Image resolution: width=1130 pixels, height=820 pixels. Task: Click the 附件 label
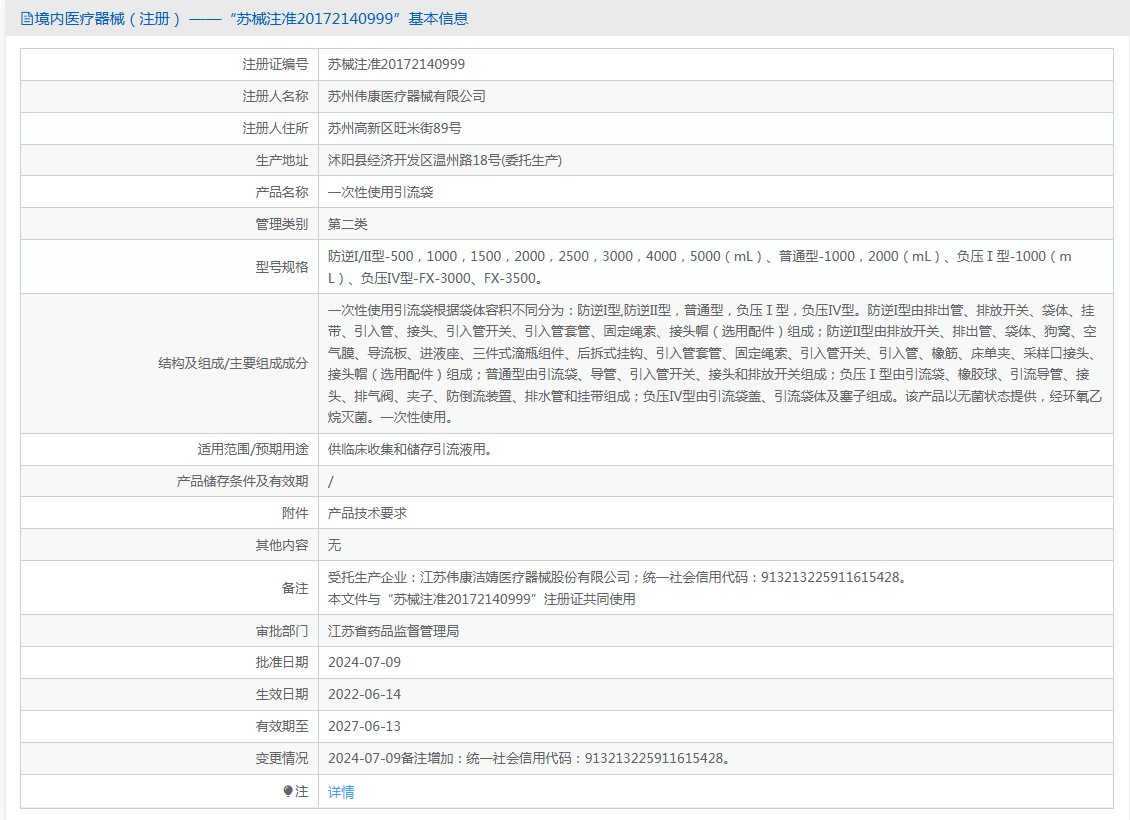coord(295,513)
